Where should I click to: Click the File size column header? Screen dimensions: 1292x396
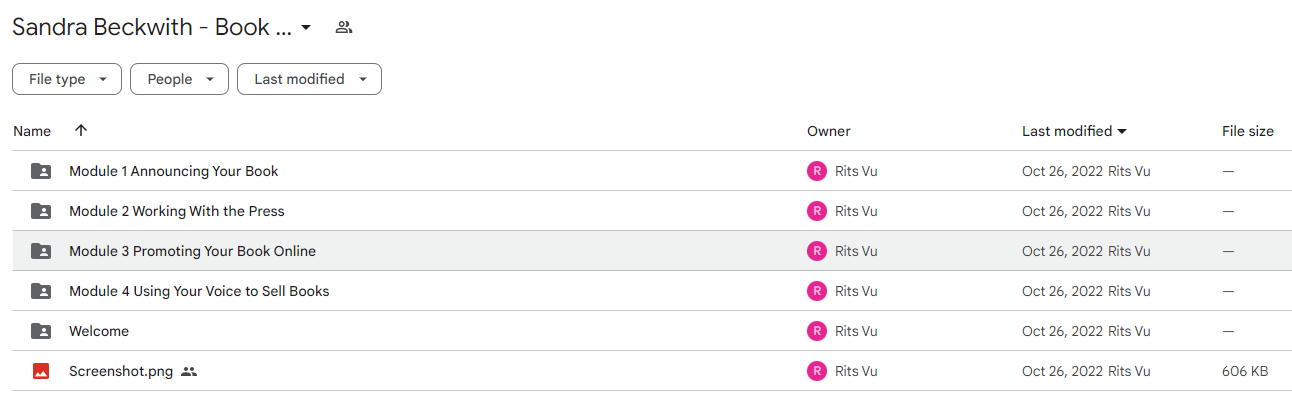point(1248,131)
